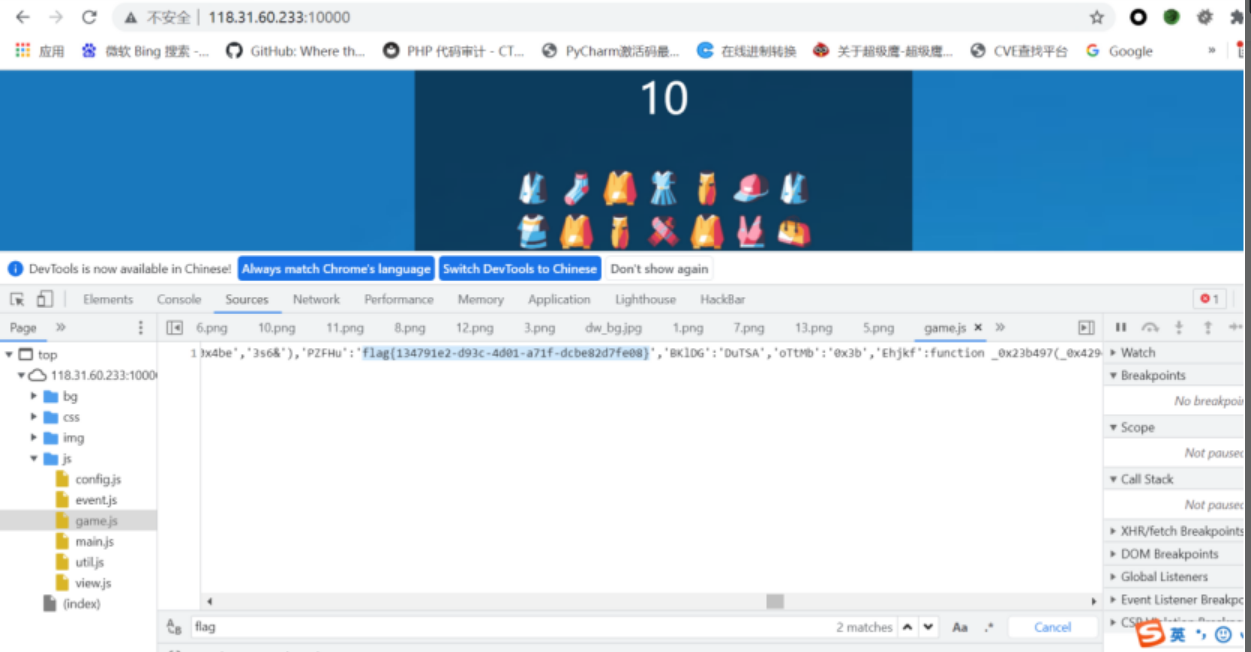Switch to the Network panel tab
This screenshot has height=652, width=1251.
tap(316, 299)
